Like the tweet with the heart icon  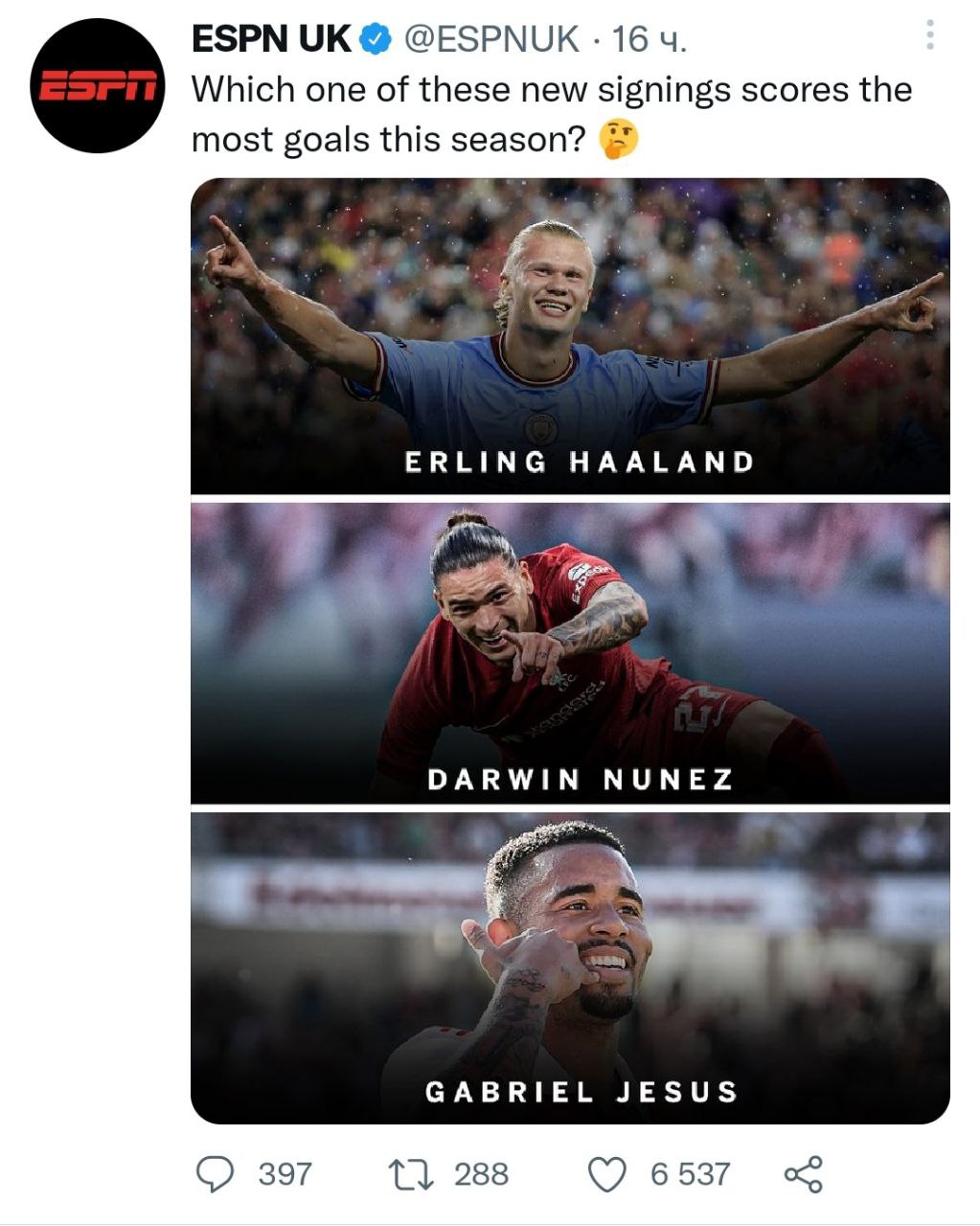[x=607, y=1174]
